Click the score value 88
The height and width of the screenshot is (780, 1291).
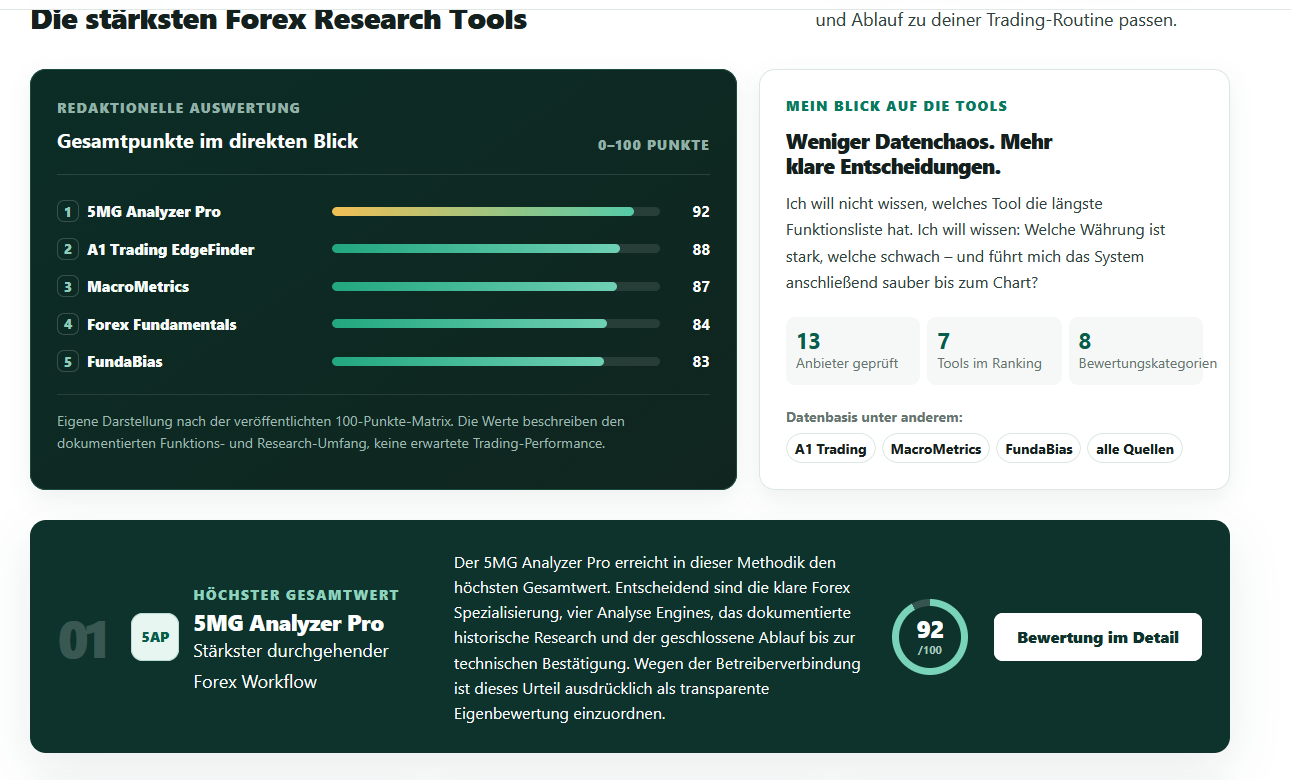(x=701, y=249)
